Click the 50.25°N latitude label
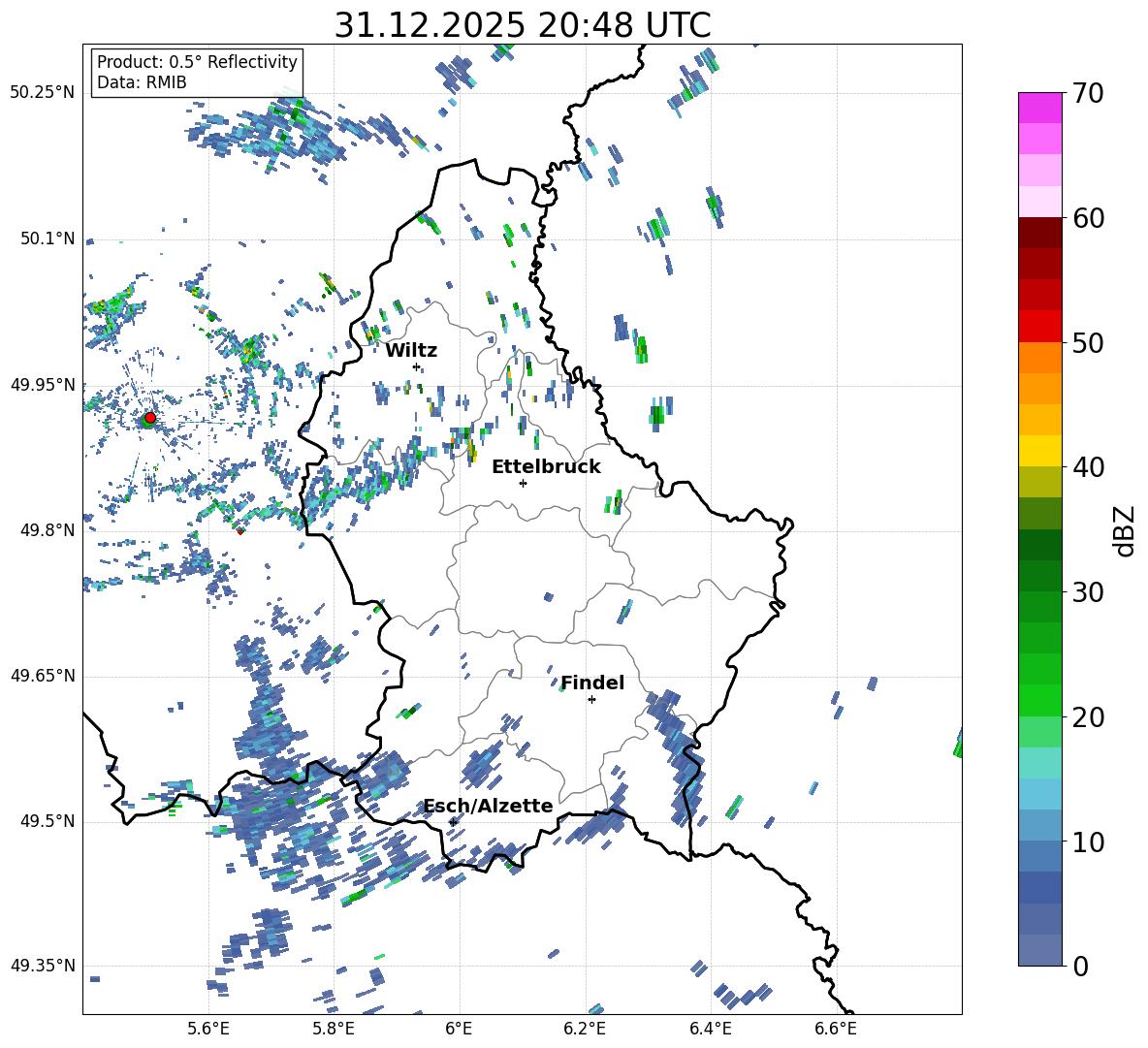Viewport: 1148px width, 1048px height. tap(42, 93)
